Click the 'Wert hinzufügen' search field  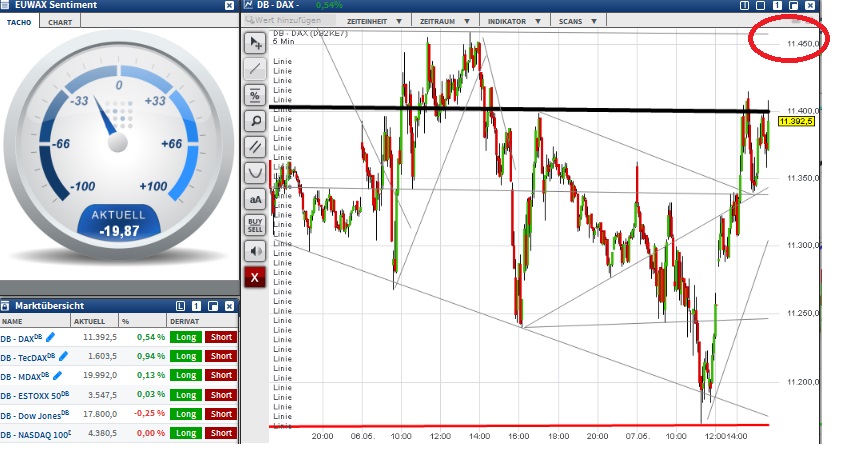pos(289,20)
